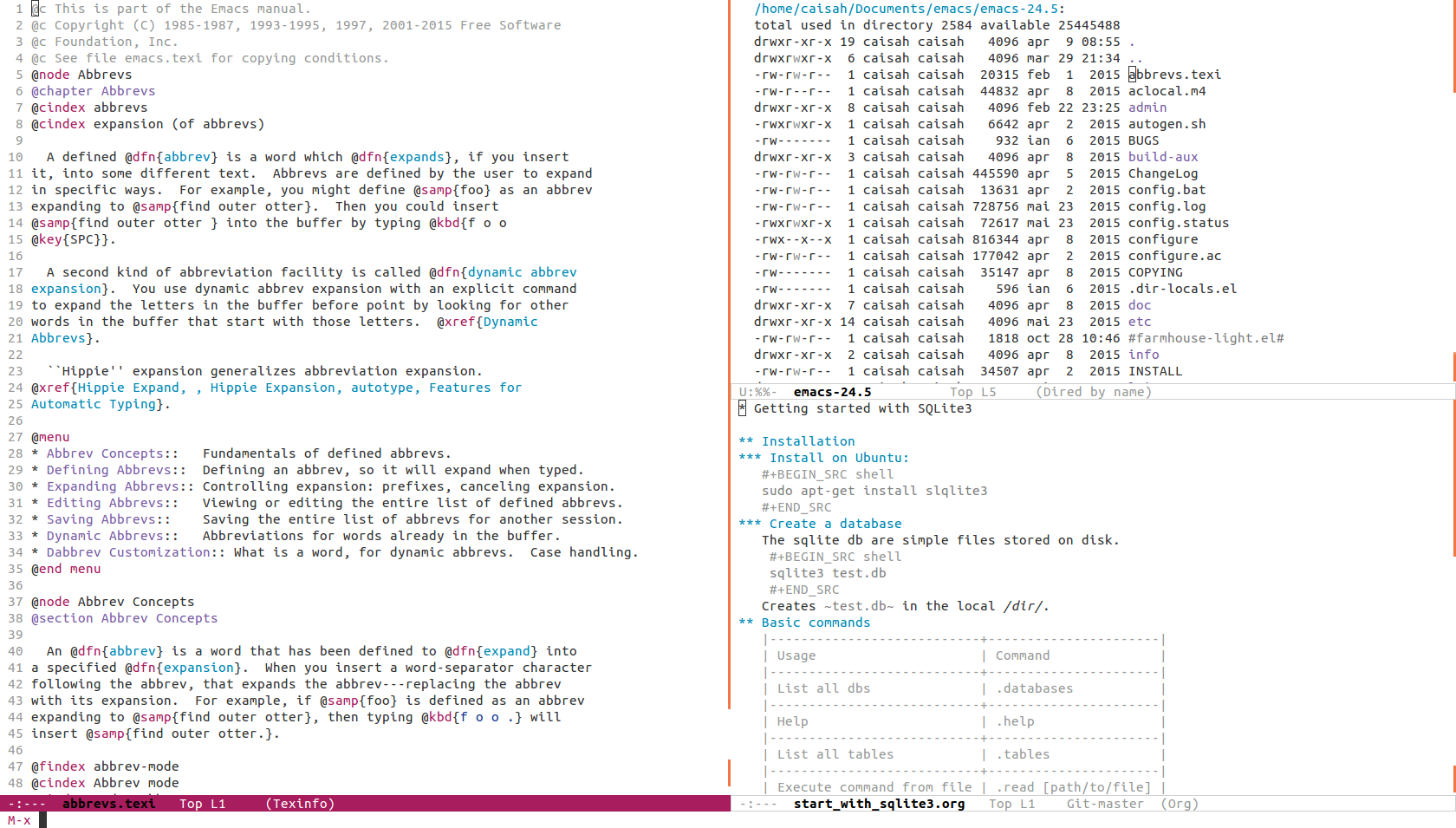Click the 'Command' org table header cell
Screen dimensions: 1456x828
point(1023,655)
